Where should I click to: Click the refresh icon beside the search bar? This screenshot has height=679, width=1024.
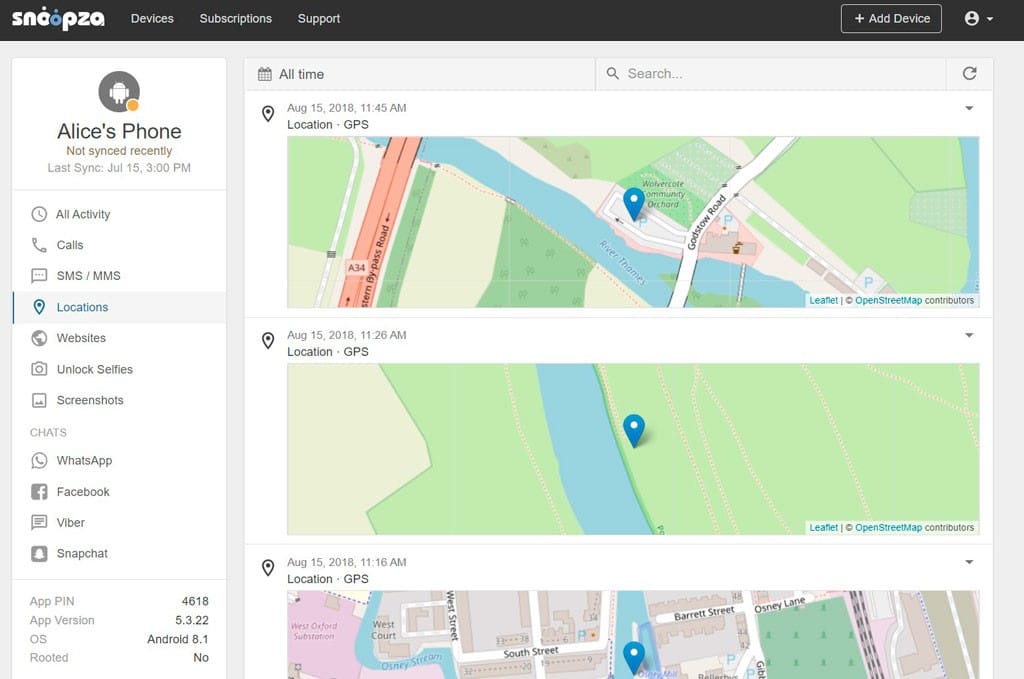(969, 74)
